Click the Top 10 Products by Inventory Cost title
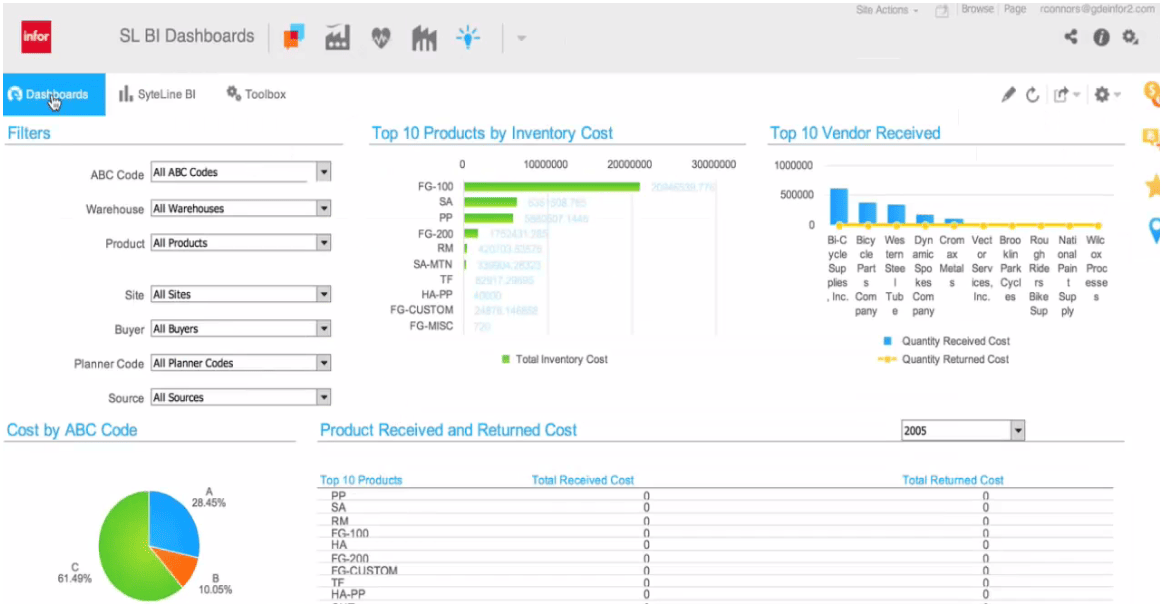Viewport: 1163px width, 607px height. [x=492, y=134]
